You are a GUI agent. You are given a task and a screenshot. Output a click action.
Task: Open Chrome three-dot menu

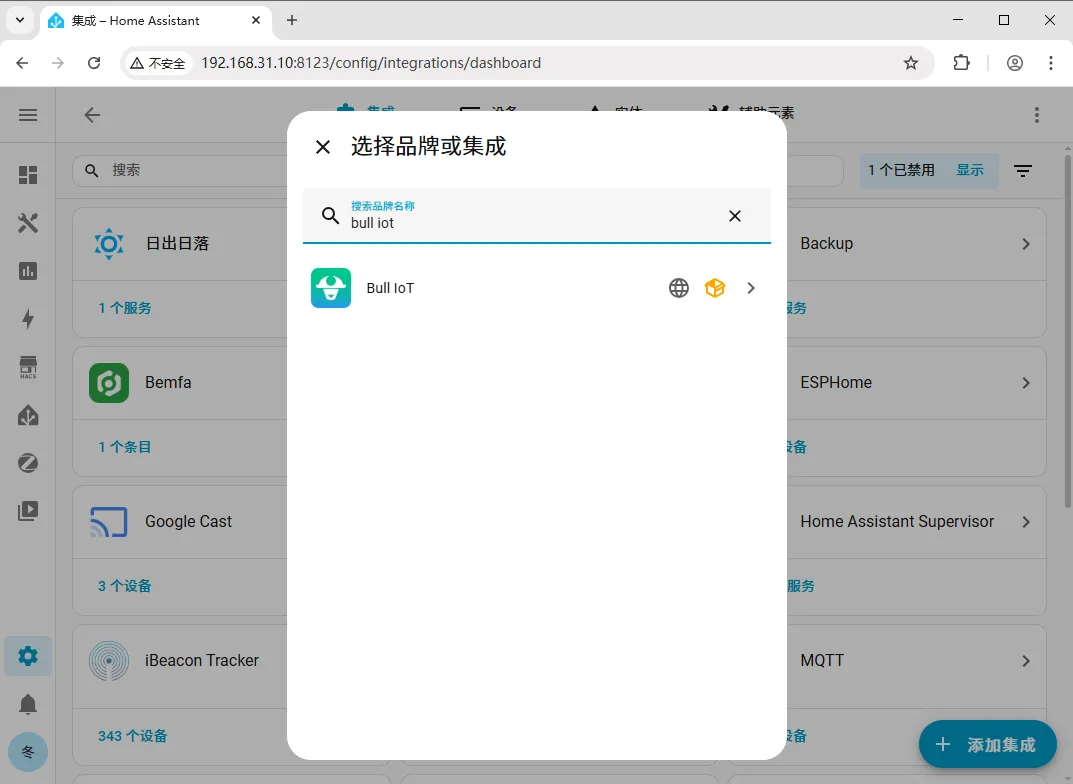tap(1050, 63)
